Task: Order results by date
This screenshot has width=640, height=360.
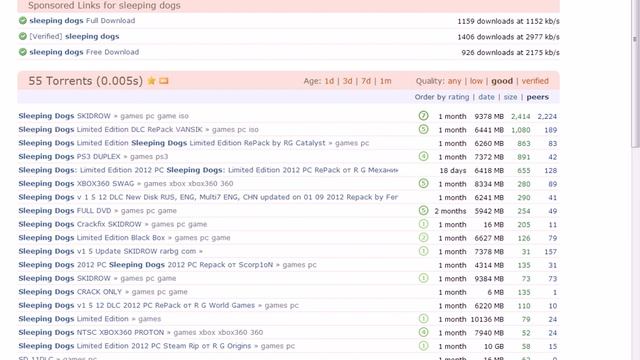Action: (486, 97)
